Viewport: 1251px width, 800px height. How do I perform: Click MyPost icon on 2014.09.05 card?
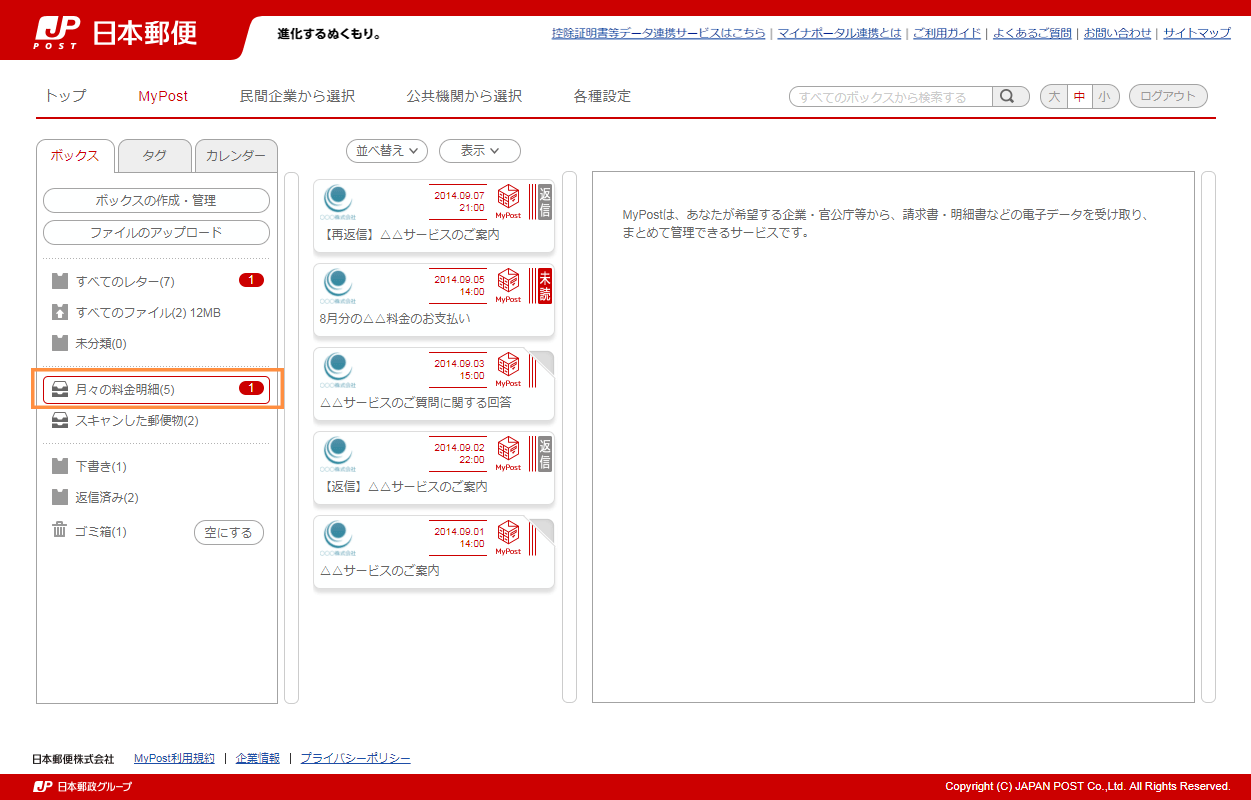pyautogui.click(x=508, y=286)
